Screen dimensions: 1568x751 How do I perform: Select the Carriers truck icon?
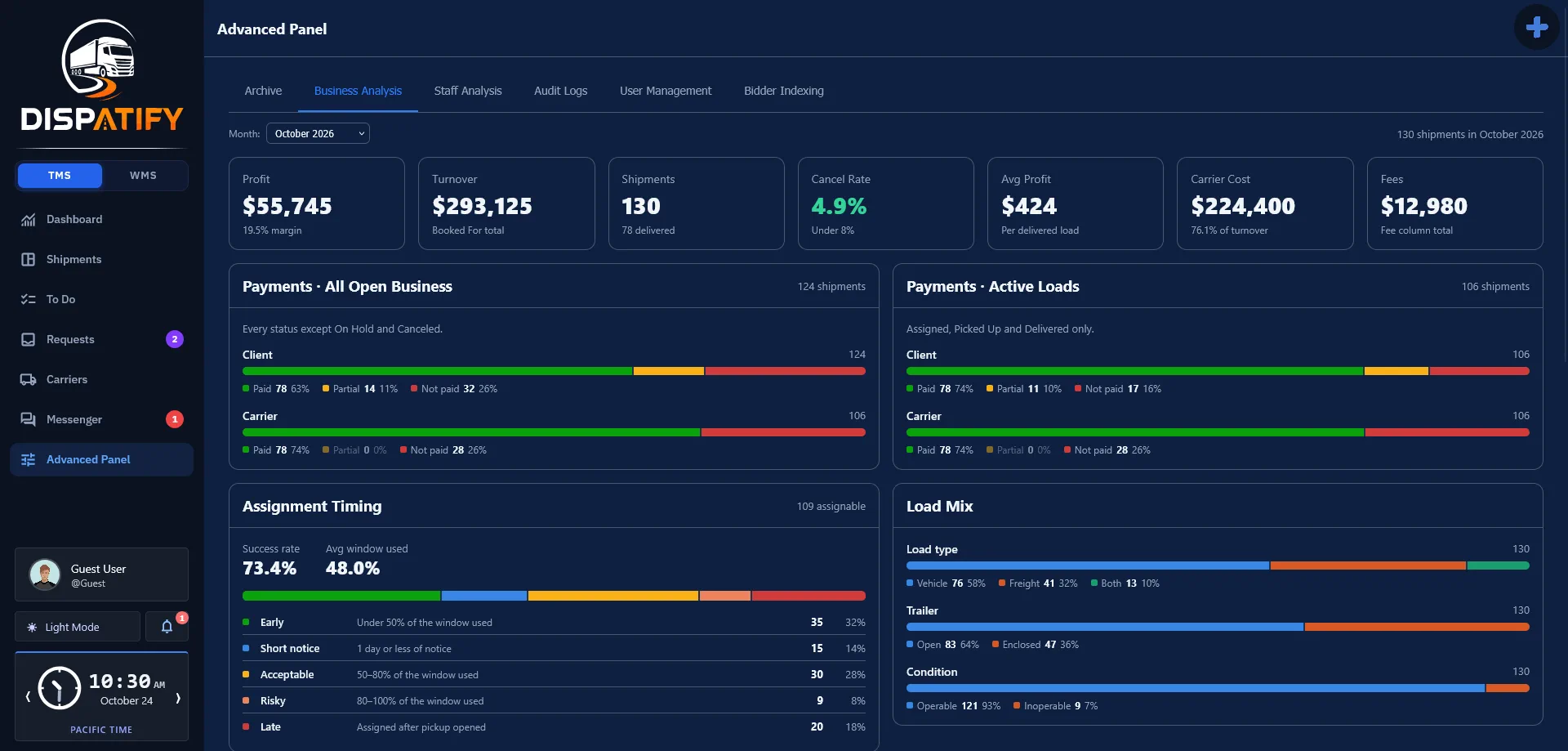[x=28, y=379]
